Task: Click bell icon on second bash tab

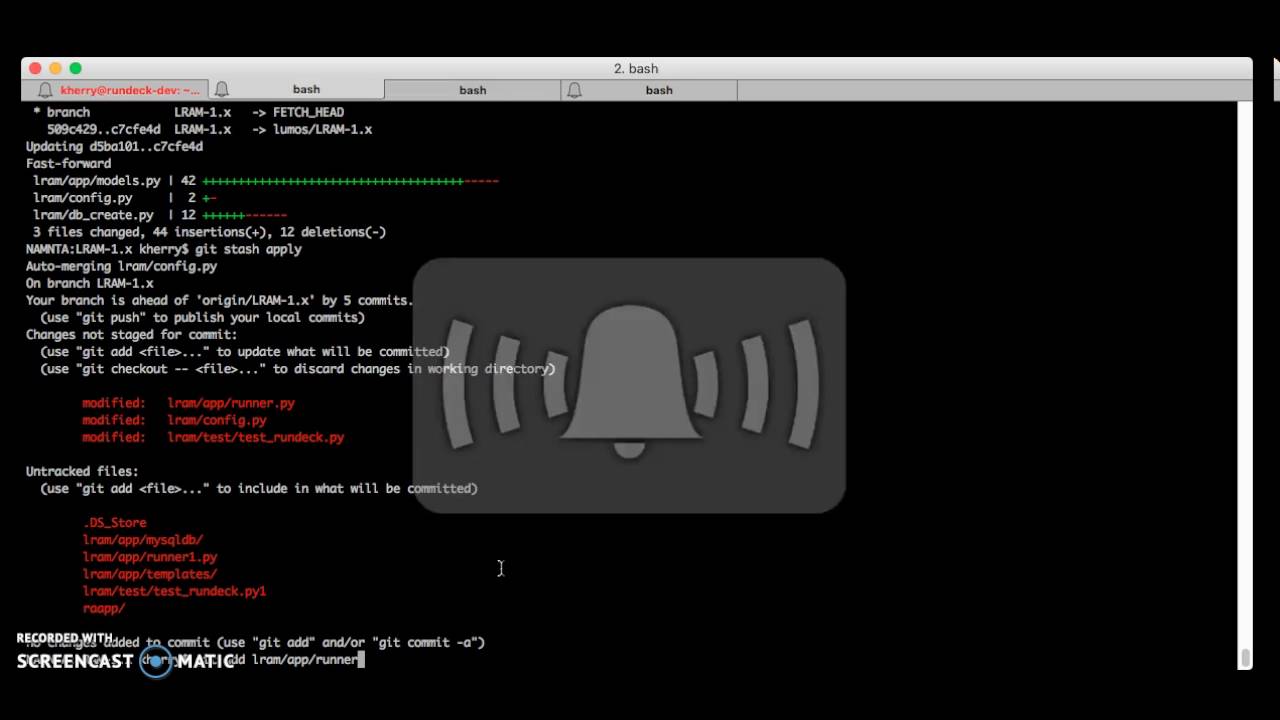Action: pyautogui.click(x=222, y=90)
